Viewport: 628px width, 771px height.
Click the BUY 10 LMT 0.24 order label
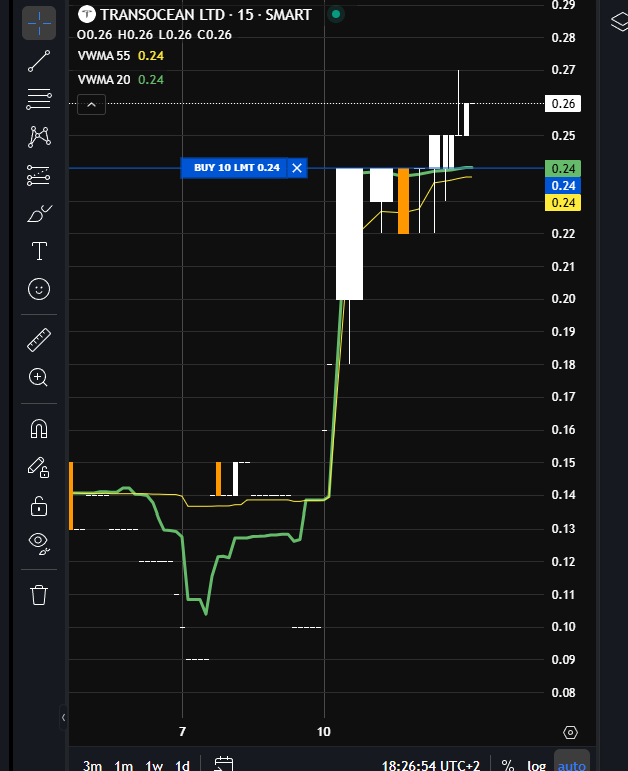235,168
